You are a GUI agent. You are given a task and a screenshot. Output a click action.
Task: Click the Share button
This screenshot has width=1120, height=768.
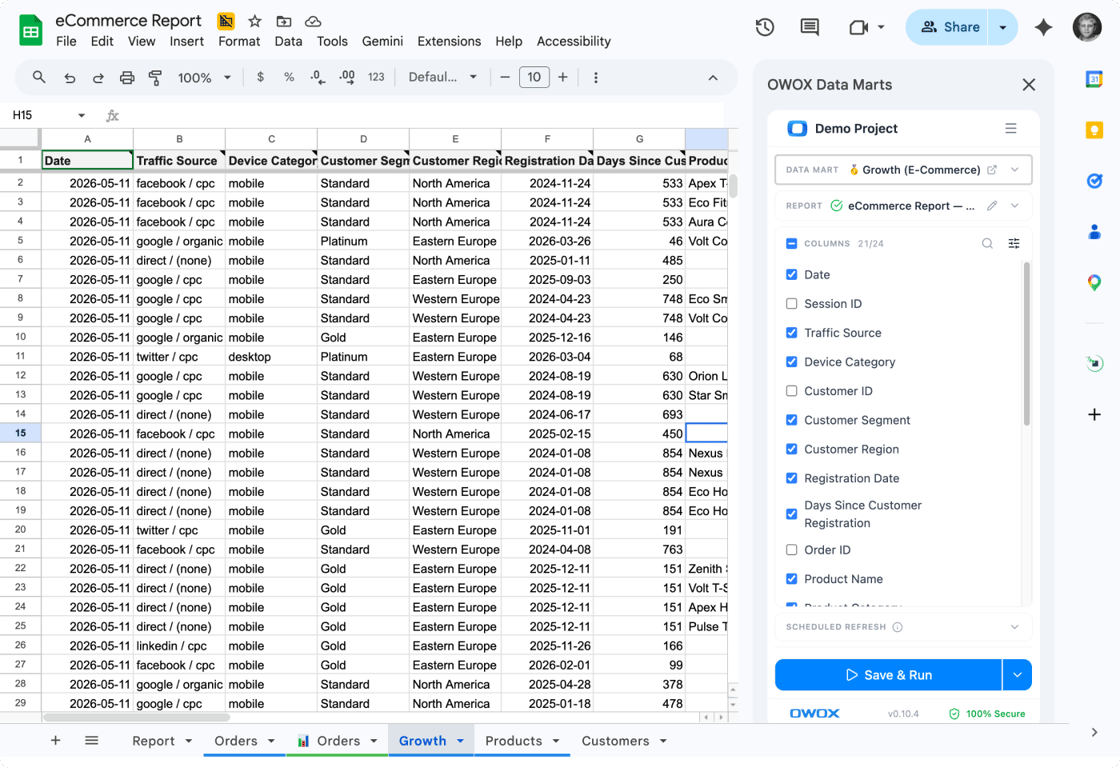click(x=947, y=27)
